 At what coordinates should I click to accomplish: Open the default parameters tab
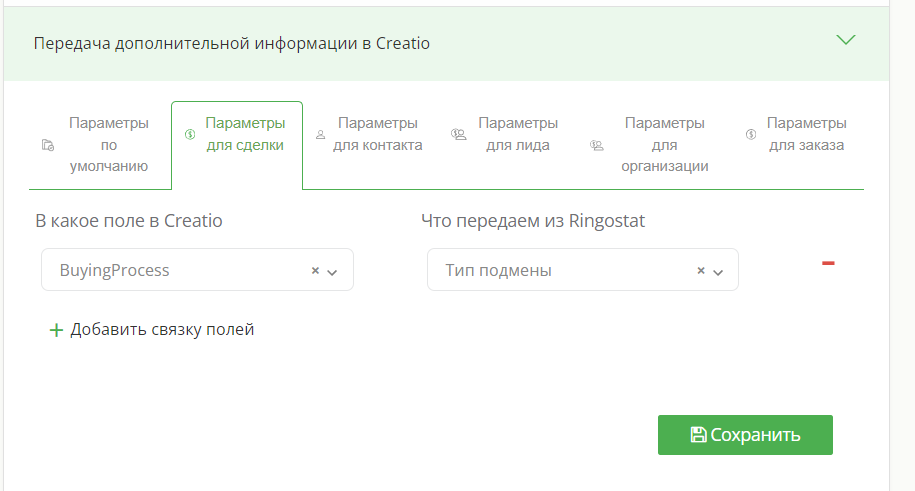[100, 145]
